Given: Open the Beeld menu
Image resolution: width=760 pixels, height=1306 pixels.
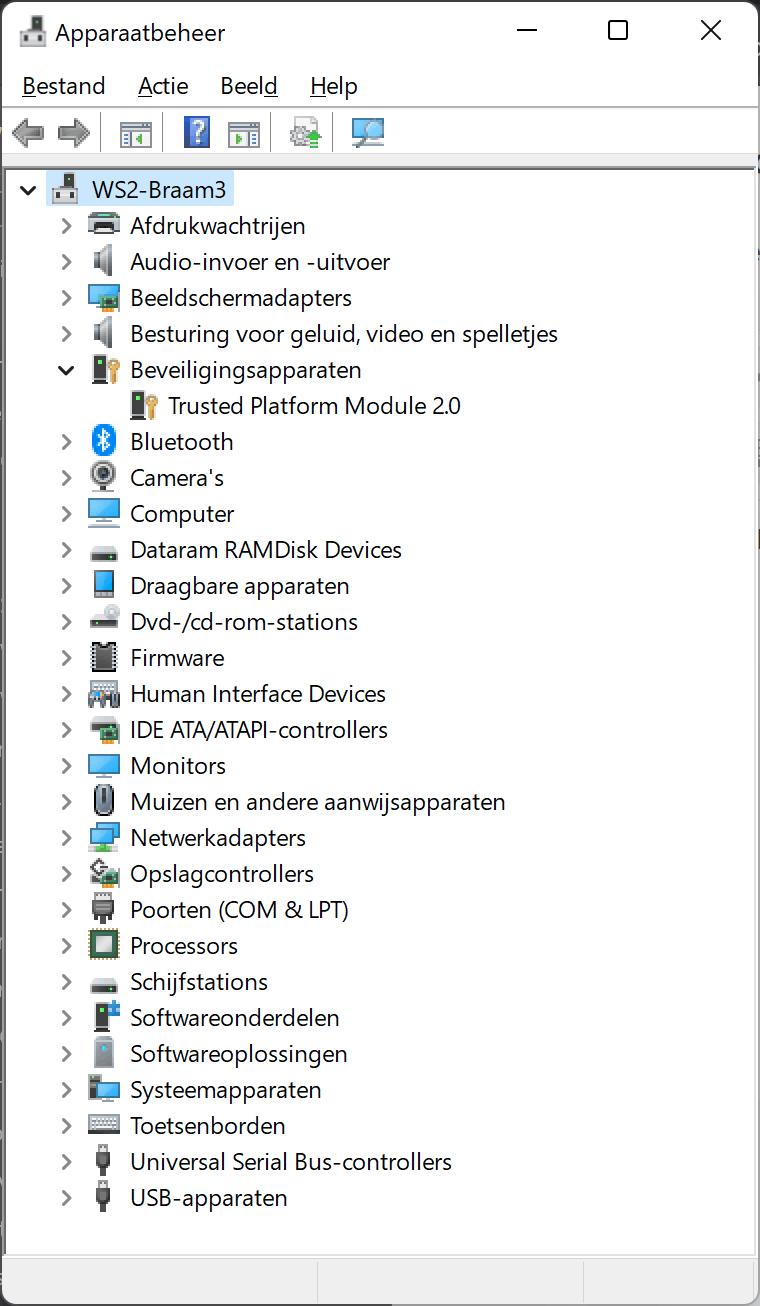Looking at the screenshot, I should tap(249, 86).
